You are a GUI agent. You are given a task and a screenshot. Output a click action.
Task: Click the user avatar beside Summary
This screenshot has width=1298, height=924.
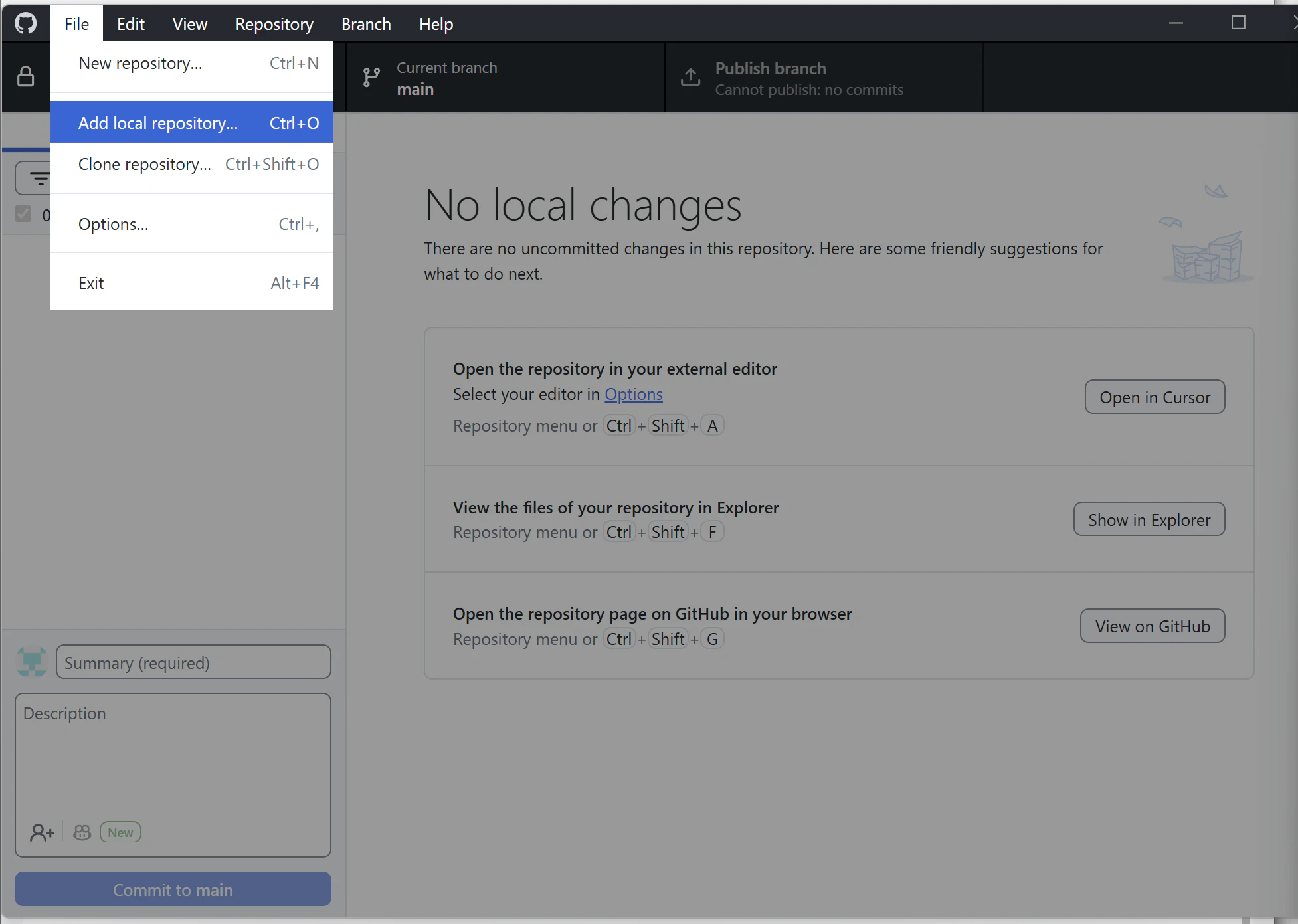coord(31,662)
